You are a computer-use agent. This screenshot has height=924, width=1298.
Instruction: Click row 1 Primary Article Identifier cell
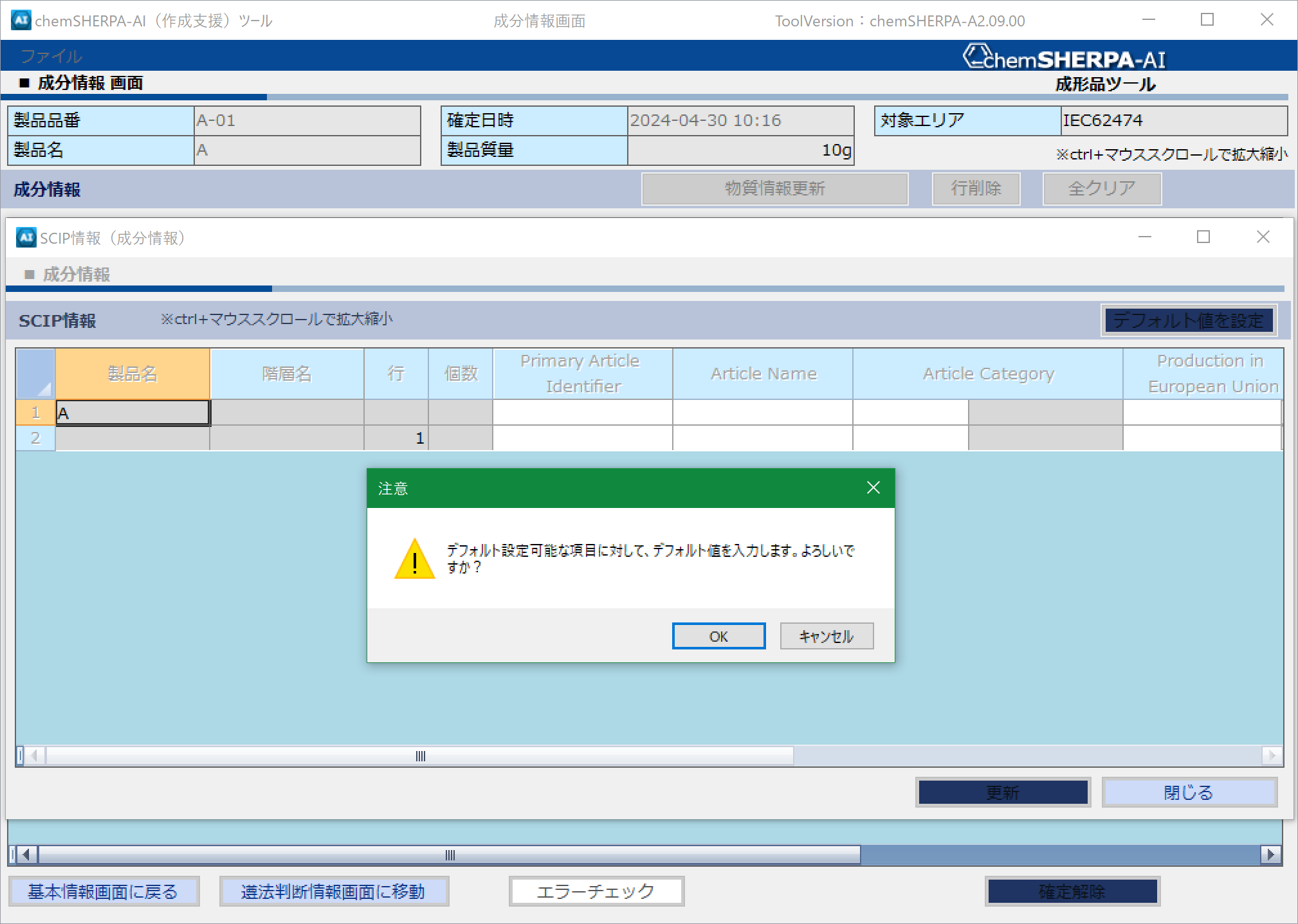[582, 412]
